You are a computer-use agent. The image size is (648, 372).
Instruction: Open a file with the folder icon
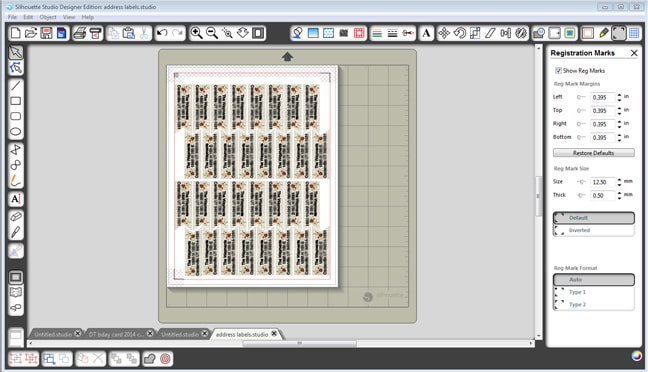(x=31, y=33)
